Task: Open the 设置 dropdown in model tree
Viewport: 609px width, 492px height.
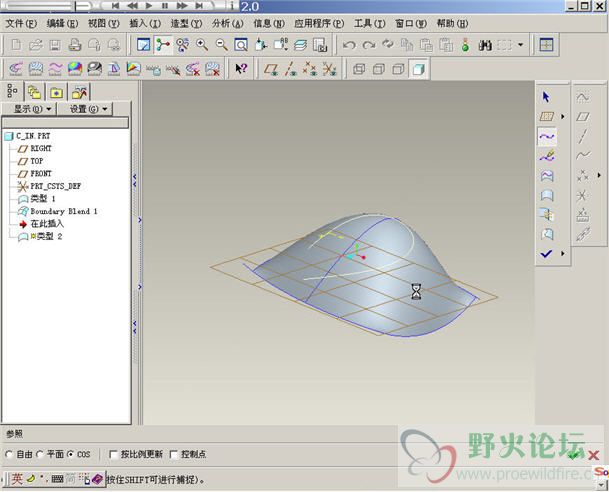Action: [89, 109]
